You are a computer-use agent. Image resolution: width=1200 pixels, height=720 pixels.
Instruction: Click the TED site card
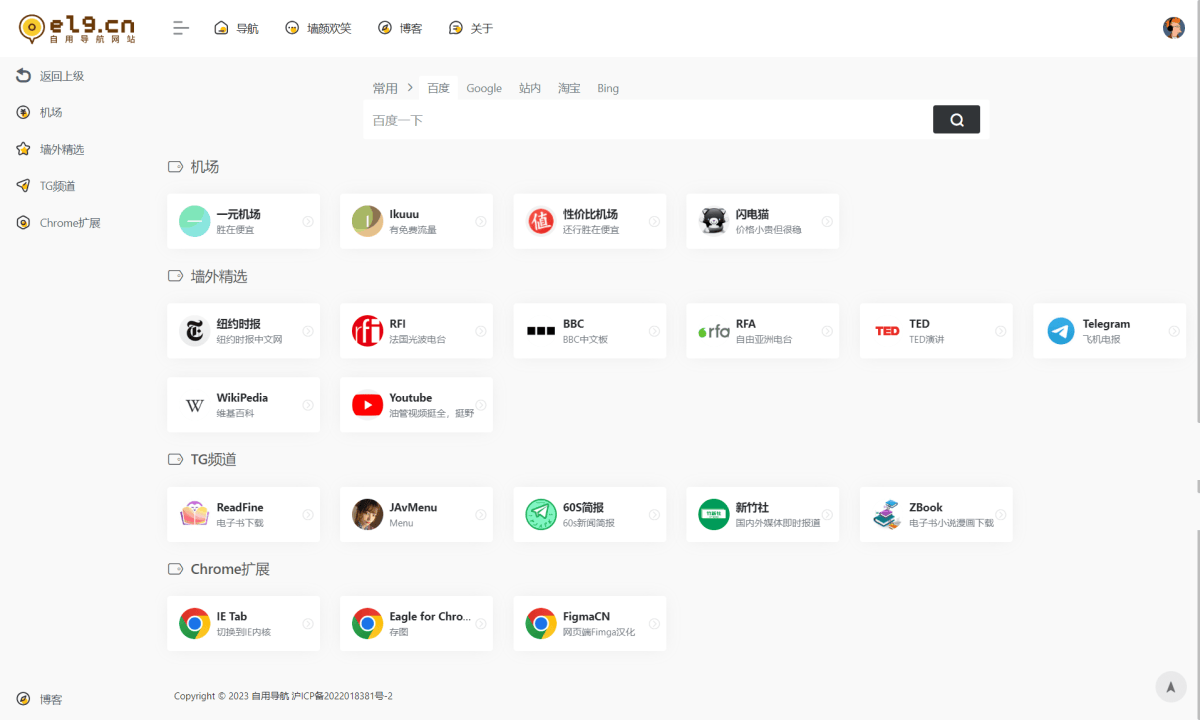click(x=935, y=331)
